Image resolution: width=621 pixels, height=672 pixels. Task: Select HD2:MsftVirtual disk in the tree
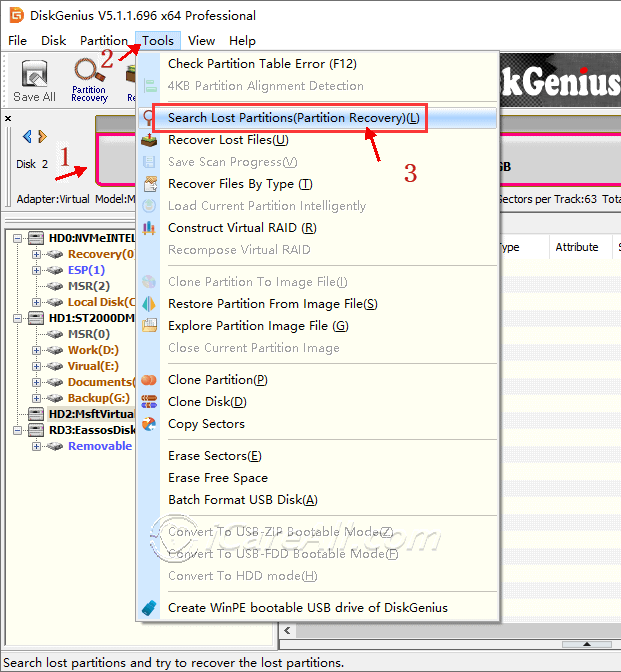92,414
